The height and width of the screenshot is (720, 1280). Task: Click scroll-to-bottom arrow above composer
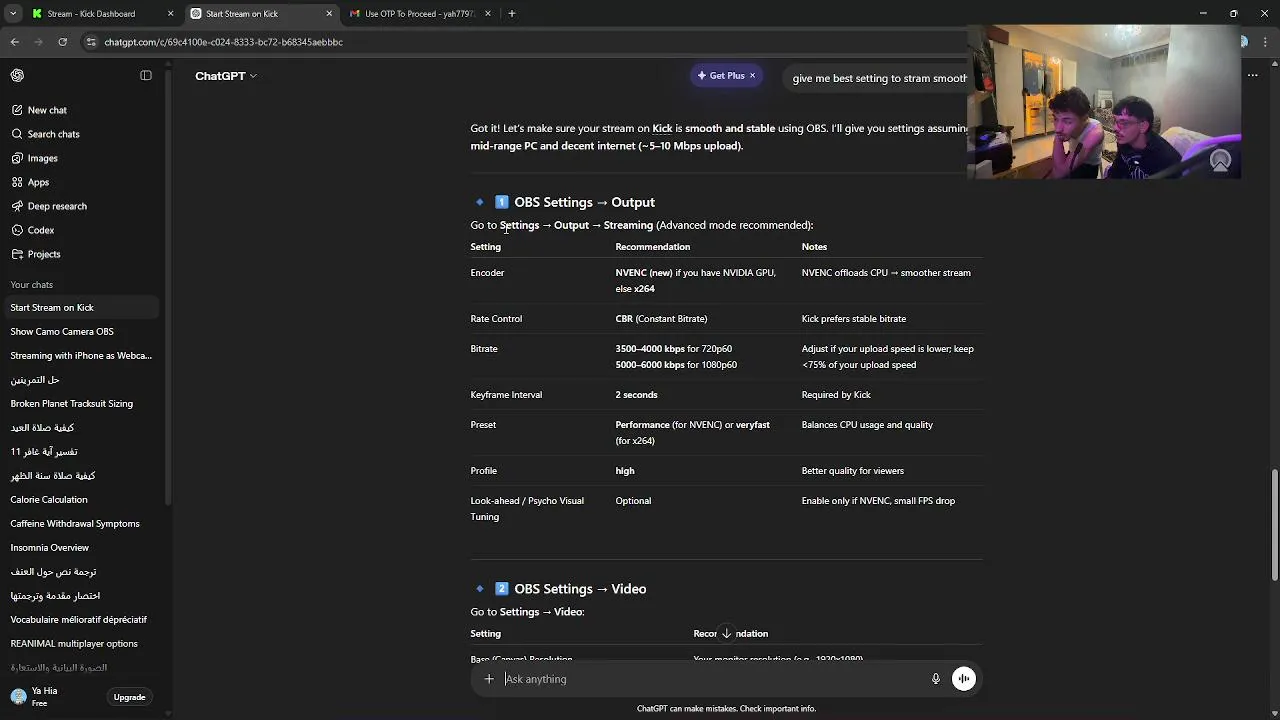coord(726,633)
